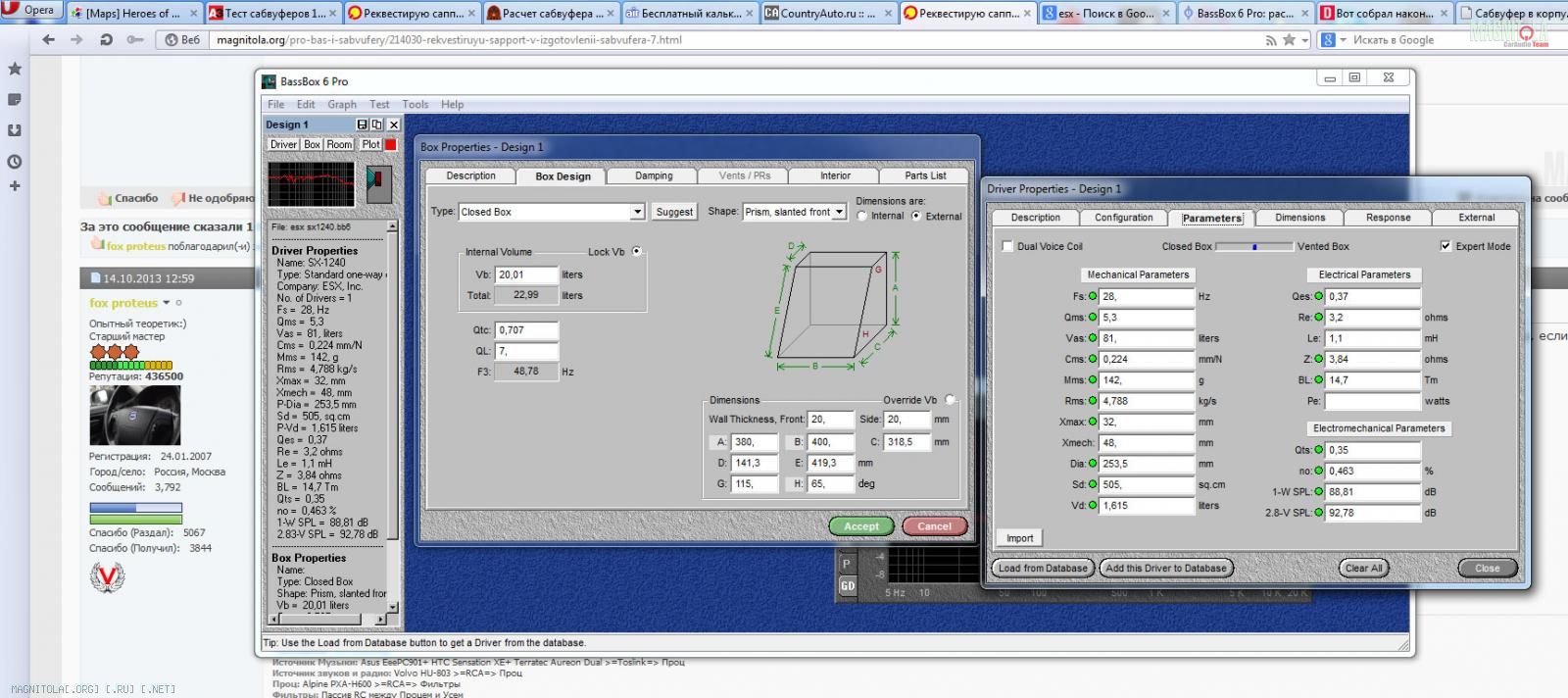The width and height of the screenshot is (1568, 698).
Task: Click the Google search engine icon
Action: pyautogui.click(x=1328, y=40)
